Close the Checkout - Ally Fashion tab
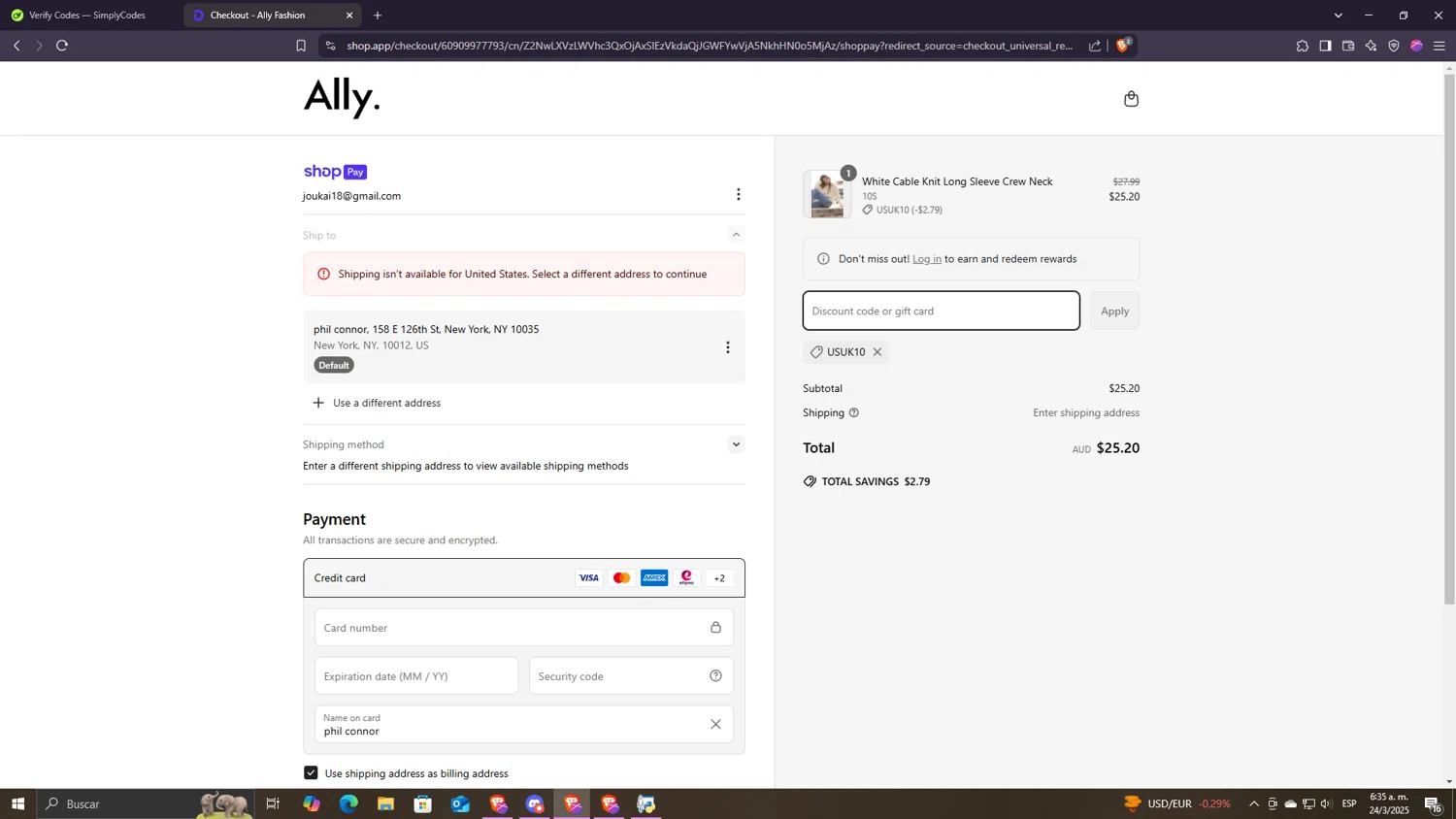Screen dimensions: 1456x819 pos(349,15)
